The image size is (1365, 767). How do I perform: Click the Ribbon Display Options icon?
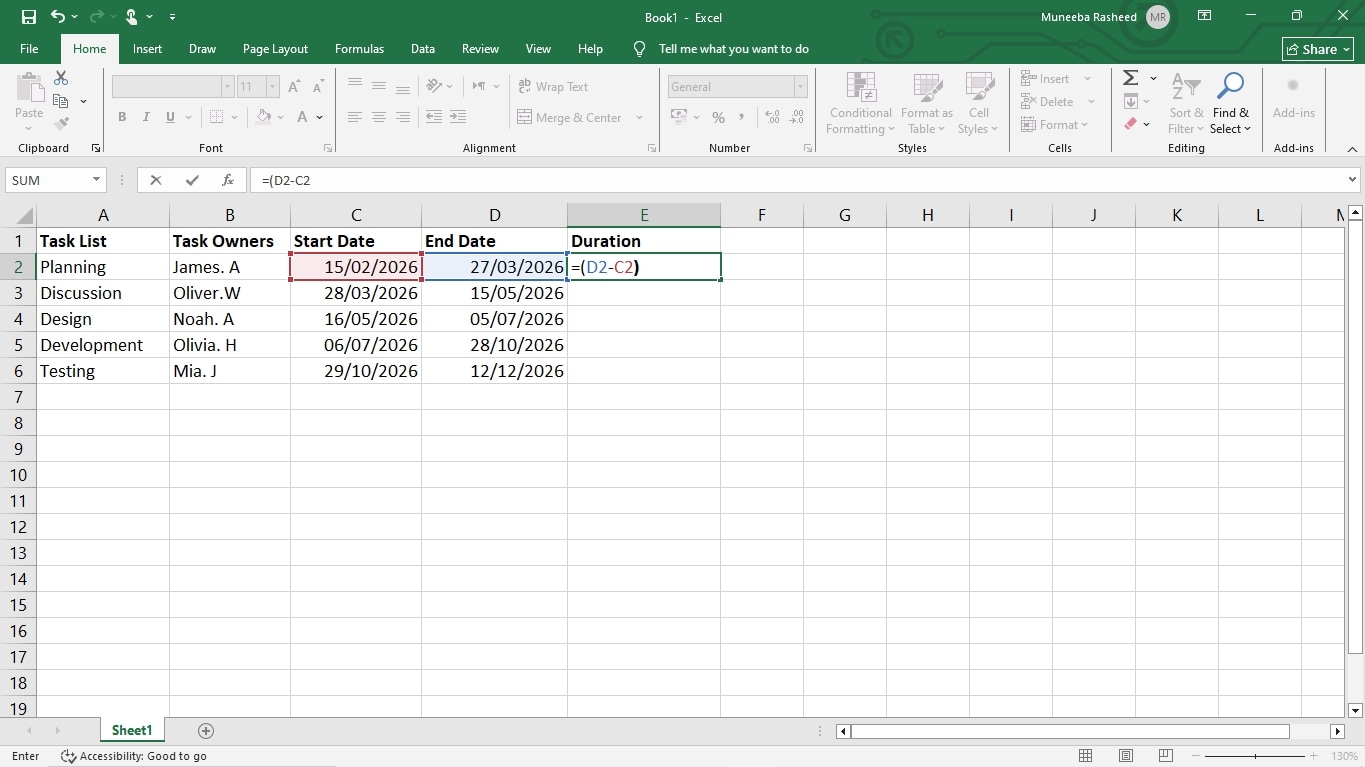[x=1205, y=16]
